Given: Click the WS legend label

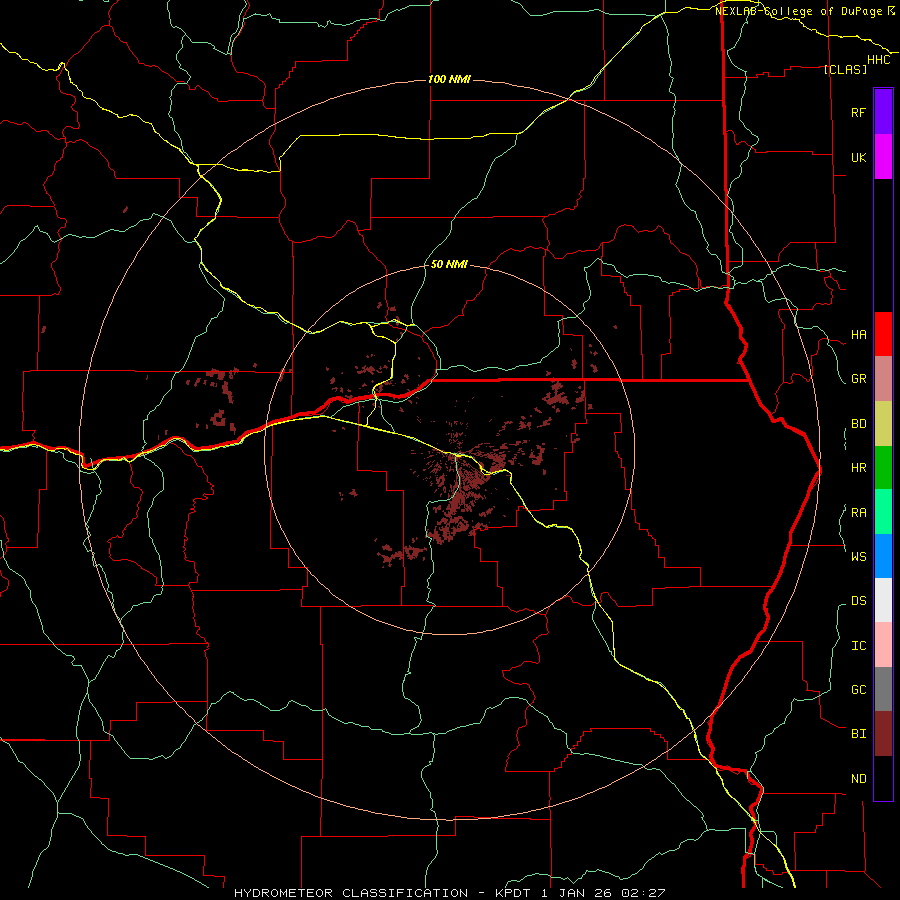Looking at the screenshot, I should 858,556.
